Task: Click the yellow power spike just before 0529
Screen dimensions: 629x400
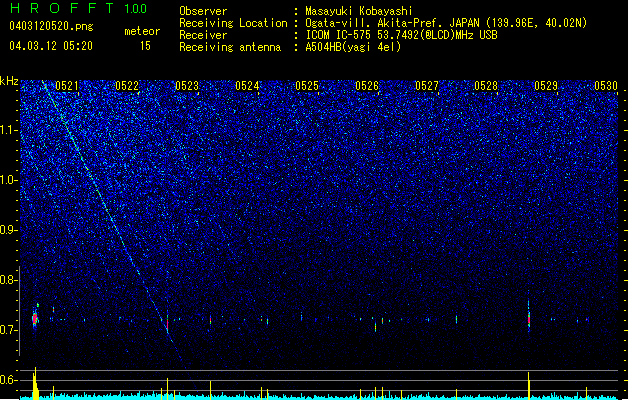Action: coord(529,386)
